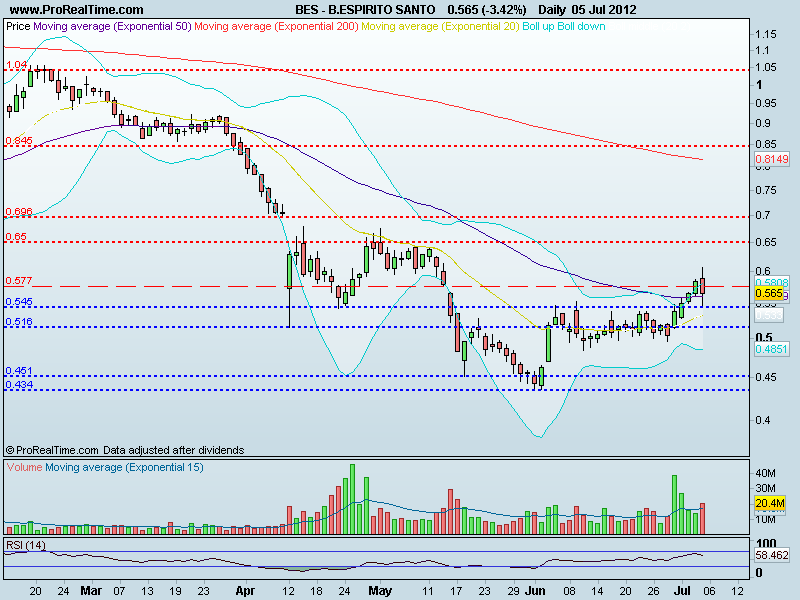
Task: Click the cyan 0.4851 lower Bollinger value tag
Action: coord(772,349)
